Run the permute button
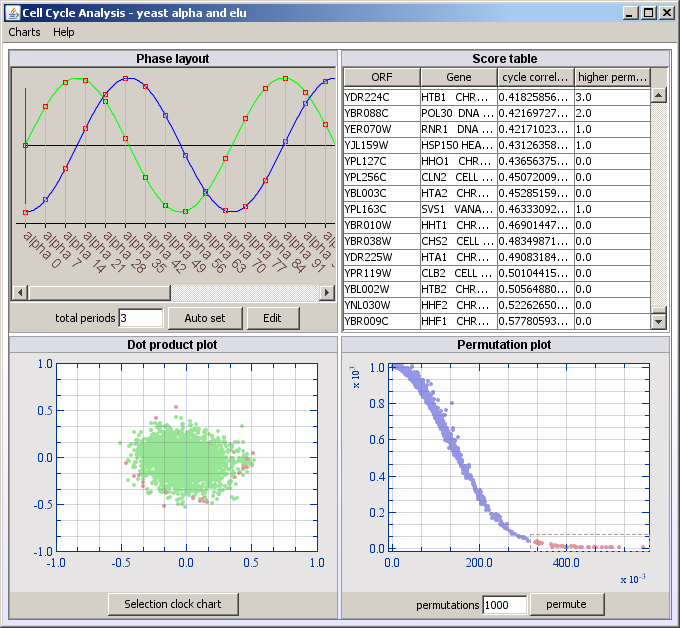The width and height of the screenshot is (680, 628). 566,605
